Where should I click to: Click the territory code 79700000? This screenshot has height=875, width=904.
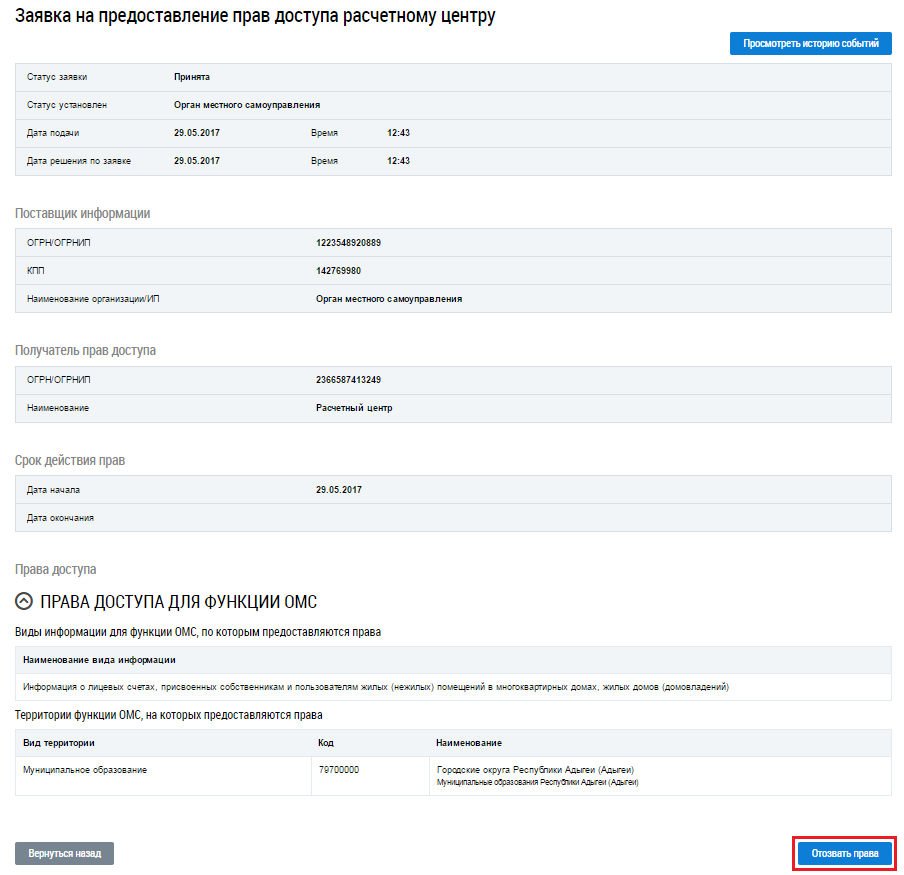pos(339,770)
